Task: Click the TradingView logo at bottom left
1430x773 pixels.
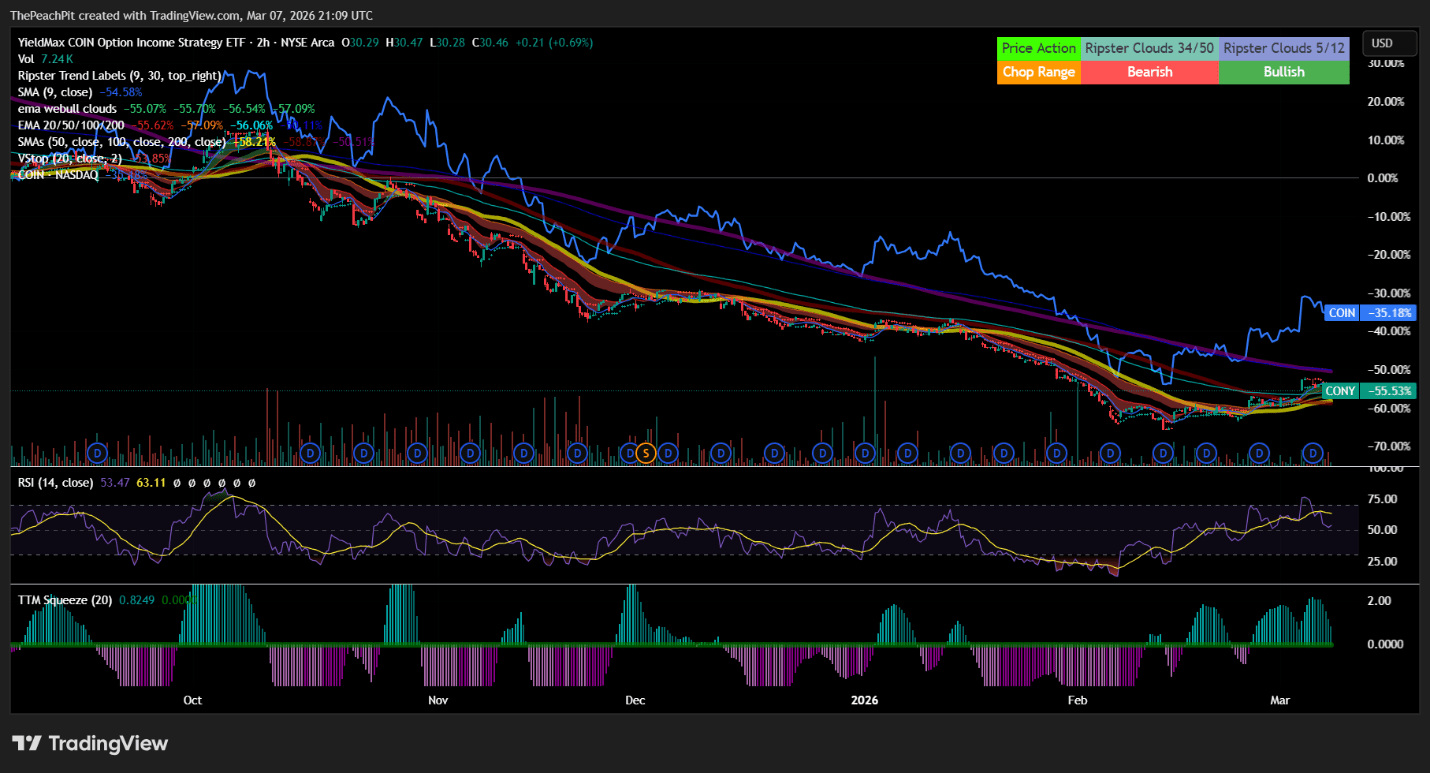Action: (x=90, y=743)
